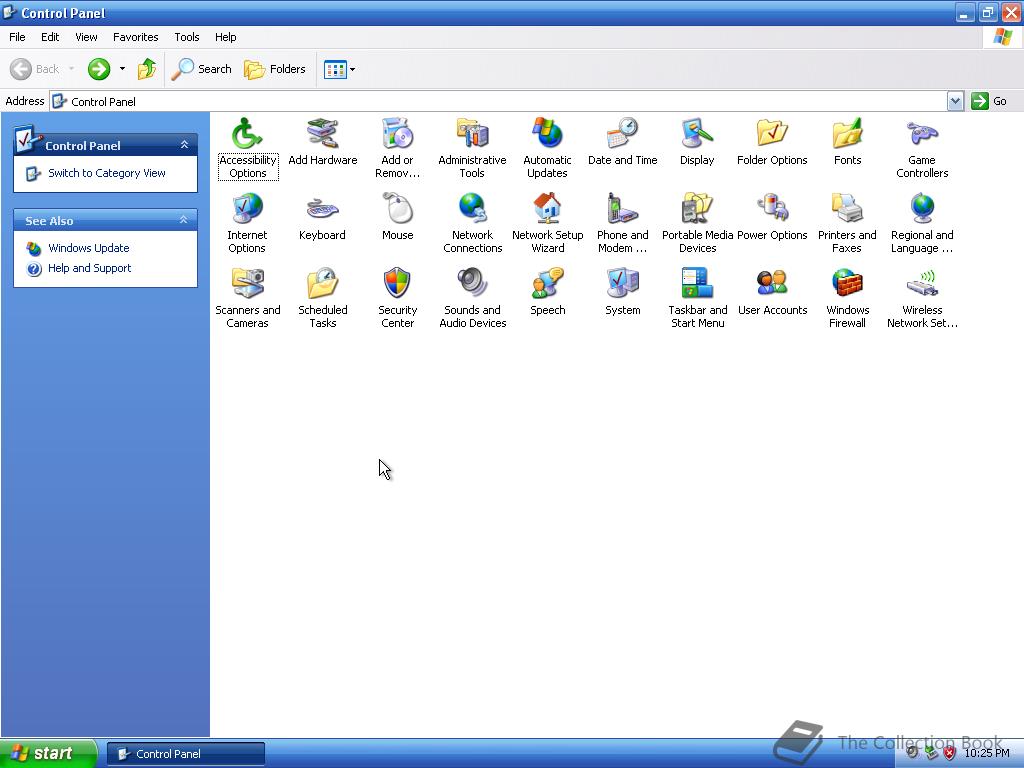Image resolution: width=1024 pixels, height=768 pixels.
Task: Click the red security shield tray icon
Action: pos(950,754)
